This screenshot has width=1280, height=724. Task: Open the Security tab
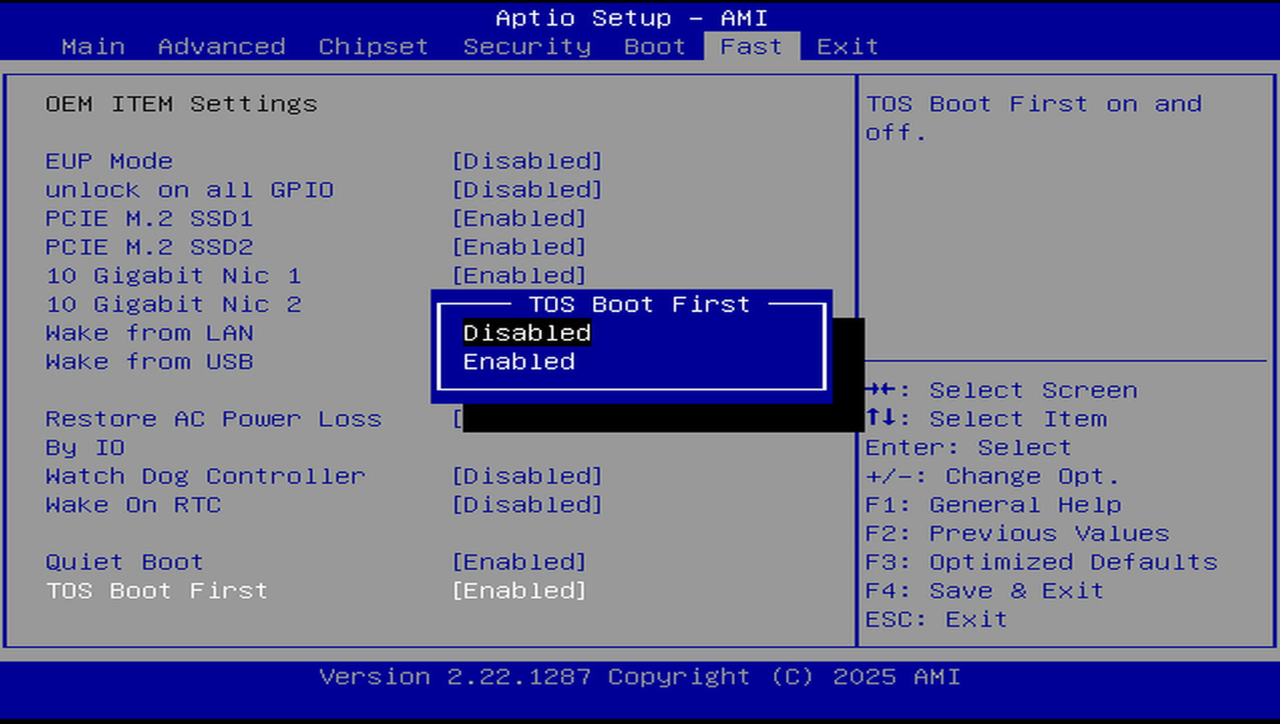coord(527,47)
